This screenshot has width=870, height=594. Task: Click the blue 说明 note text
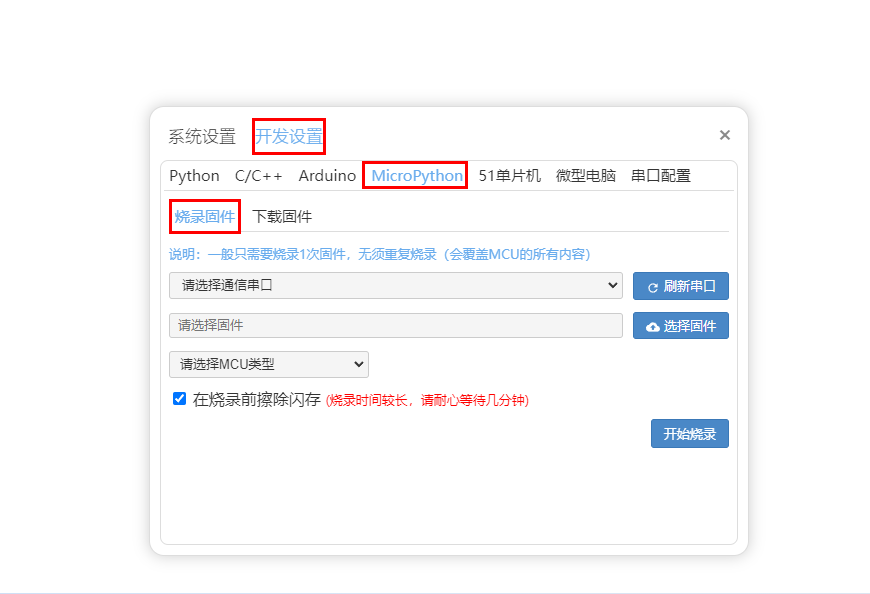click(380, 254)
